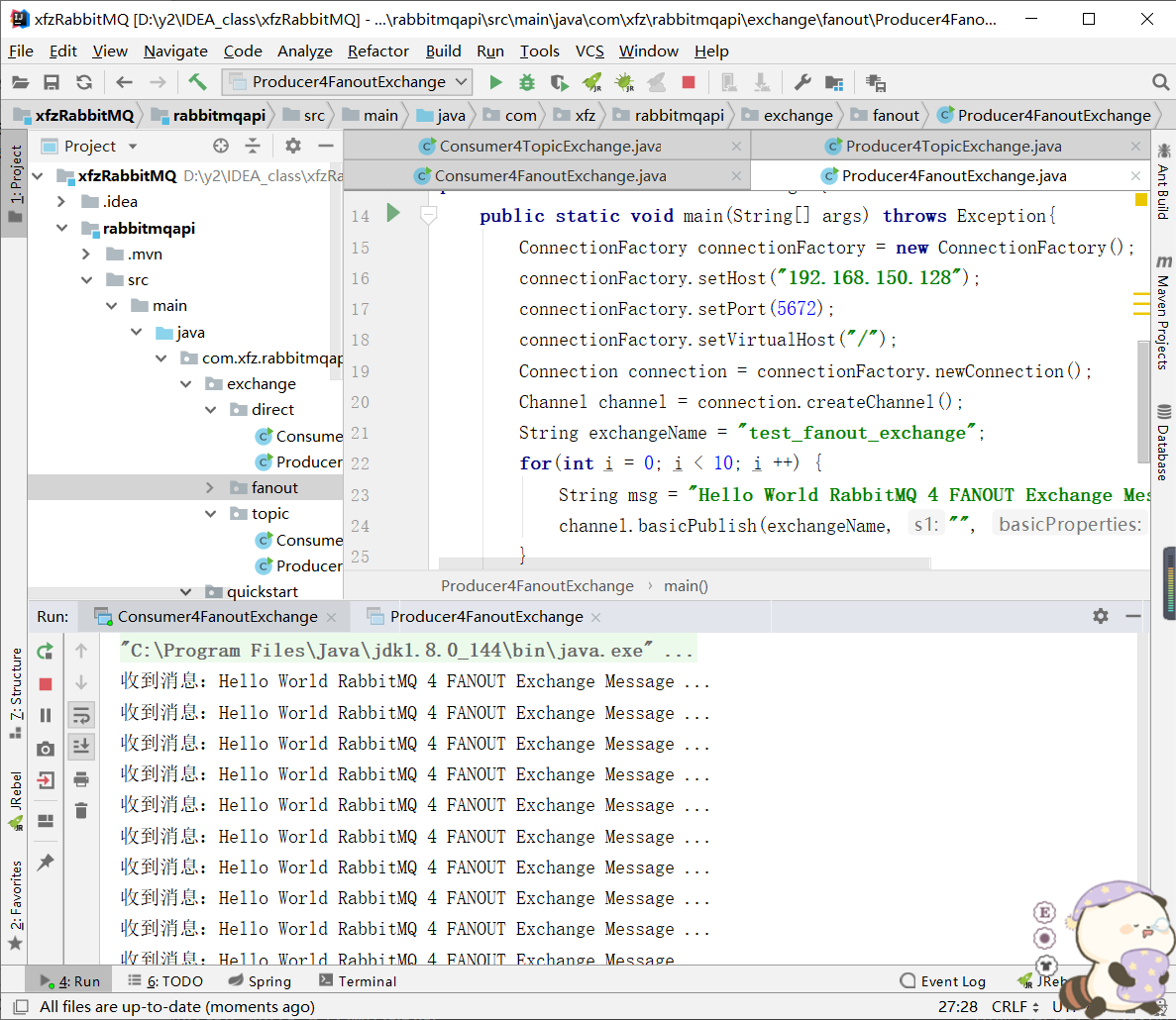The width and height of the screenshot is (1176, 1020).
Task: Collapse the direct package
Action: pos(211,410)
